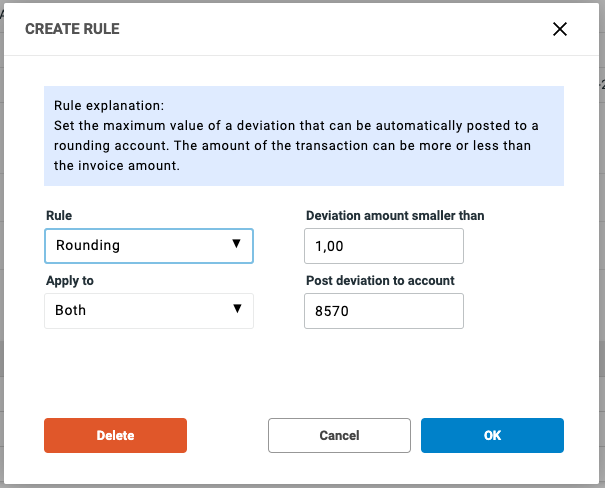Viewport: 605px width, 488px height.
Task: Click the arrow on the Rounding dropdown
Action: click(x=237, y=244)
